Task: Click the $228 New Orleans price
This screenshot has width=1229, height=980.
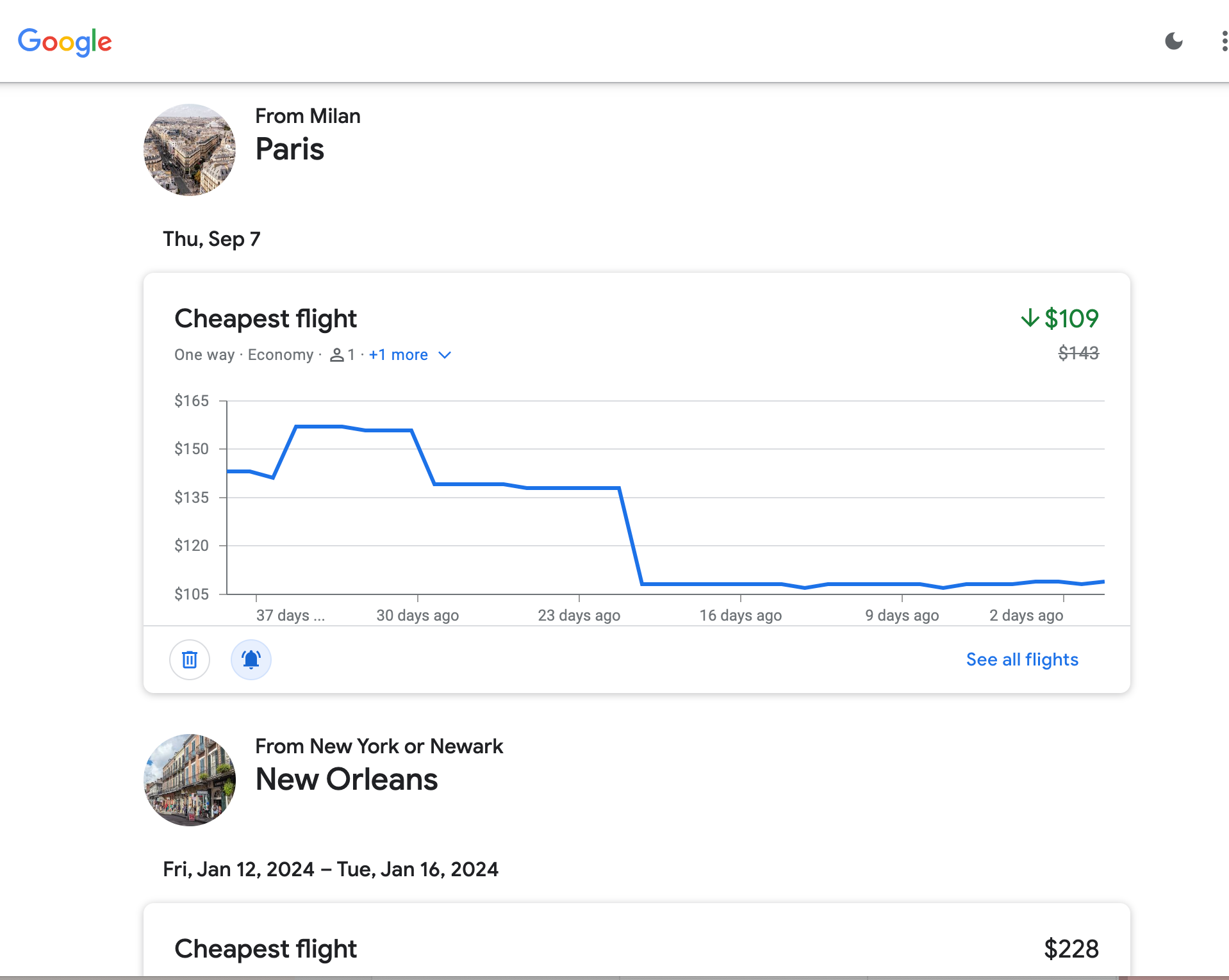Action: [x=1071, y=949]
